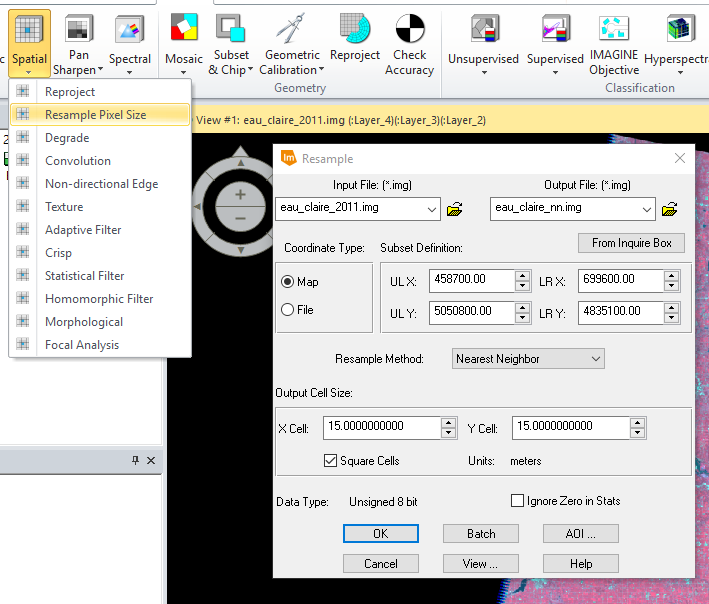
Task: Browse for input file using folder icon
Action: pyautogui.click(x=454, y=209)
